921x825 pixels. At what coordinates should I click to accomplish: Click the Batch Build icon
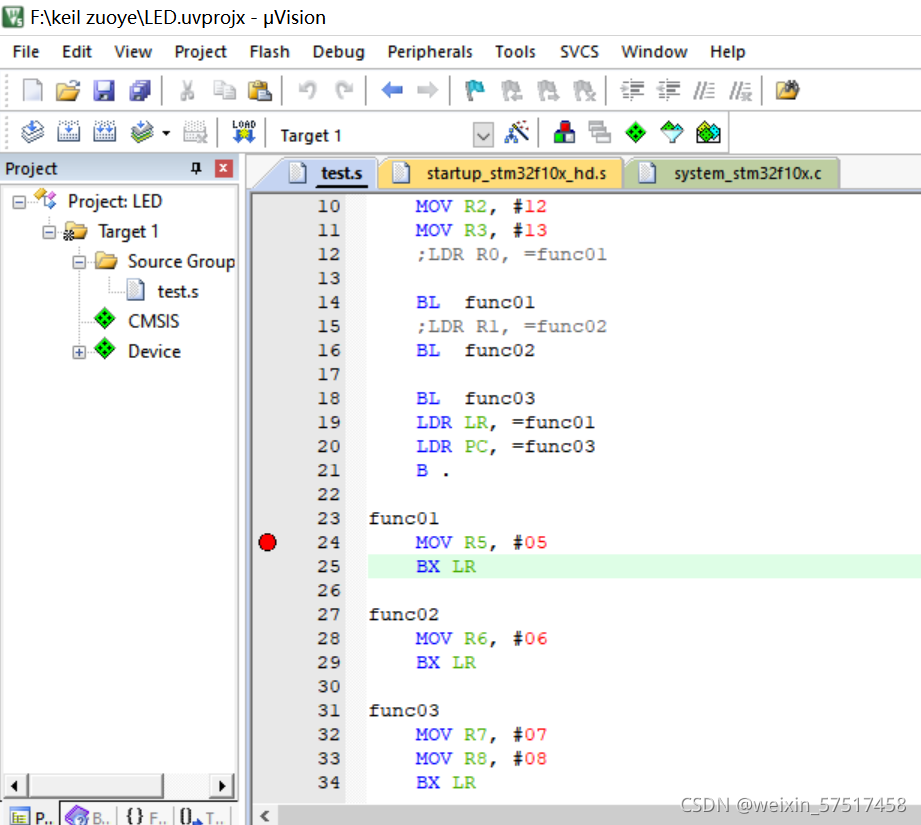click(142, 132)
